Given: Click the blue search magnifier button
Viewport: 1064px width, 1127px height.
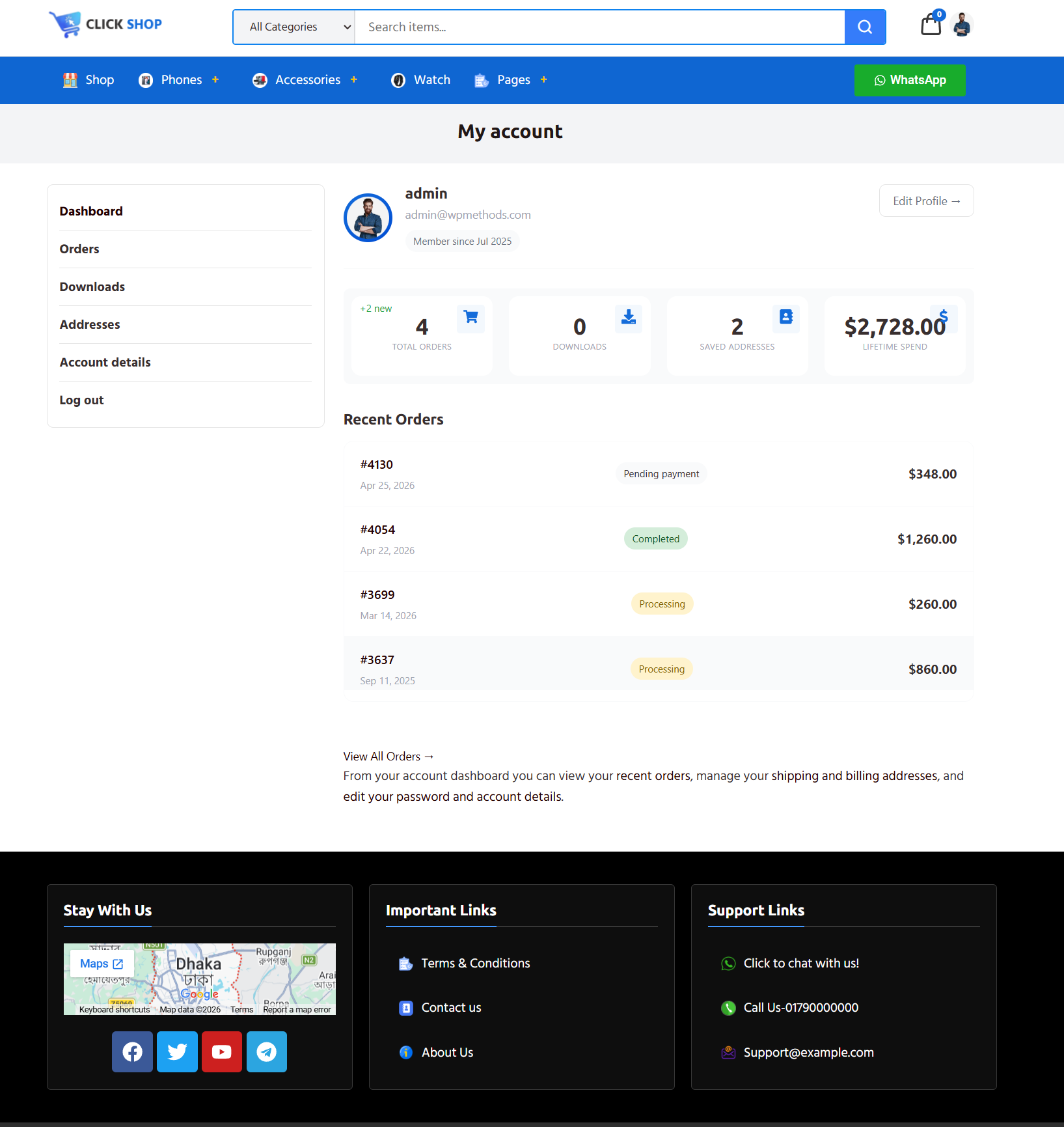Looking at the screenshot, I should point(865,27).
